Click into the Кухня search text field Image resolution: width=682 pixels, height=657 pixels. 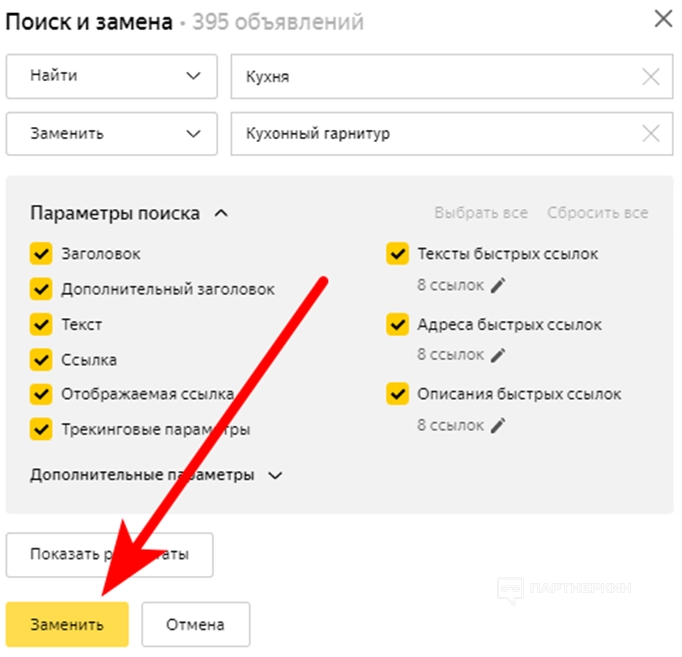point(430,77)
